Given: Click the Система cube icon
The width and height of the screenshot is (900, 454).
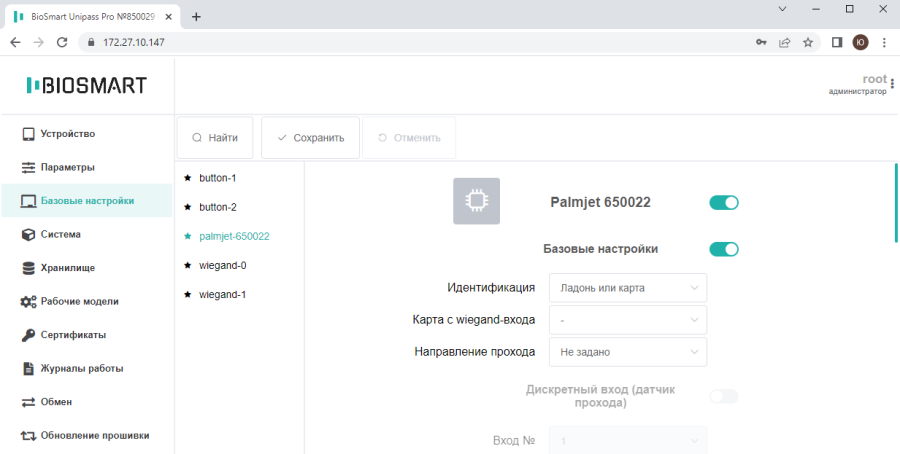Looking at the screenshot, I should (x=28, y=235).
